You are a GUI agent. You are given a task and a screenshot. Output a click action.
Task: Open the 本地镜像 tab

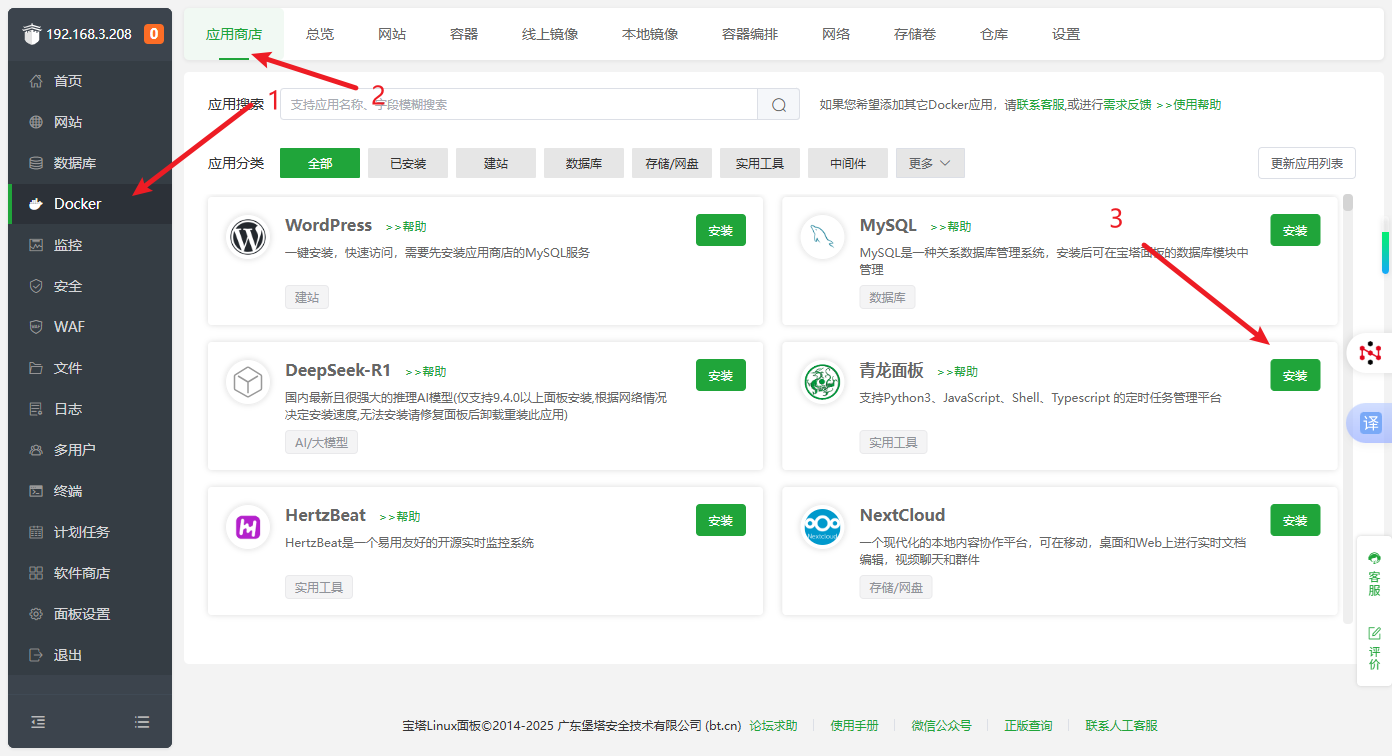pyautogui.click(x=650, y=34)
